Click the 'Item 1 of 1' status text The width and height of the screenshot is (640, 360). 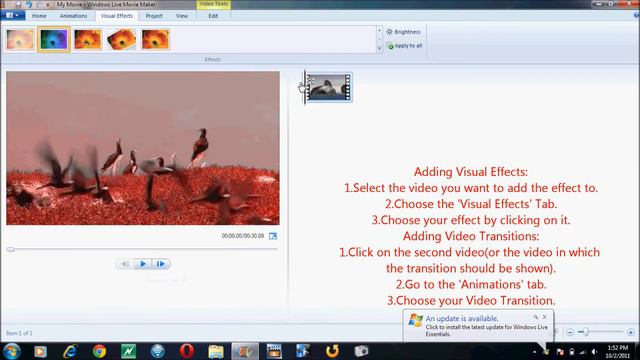[19, 333]
